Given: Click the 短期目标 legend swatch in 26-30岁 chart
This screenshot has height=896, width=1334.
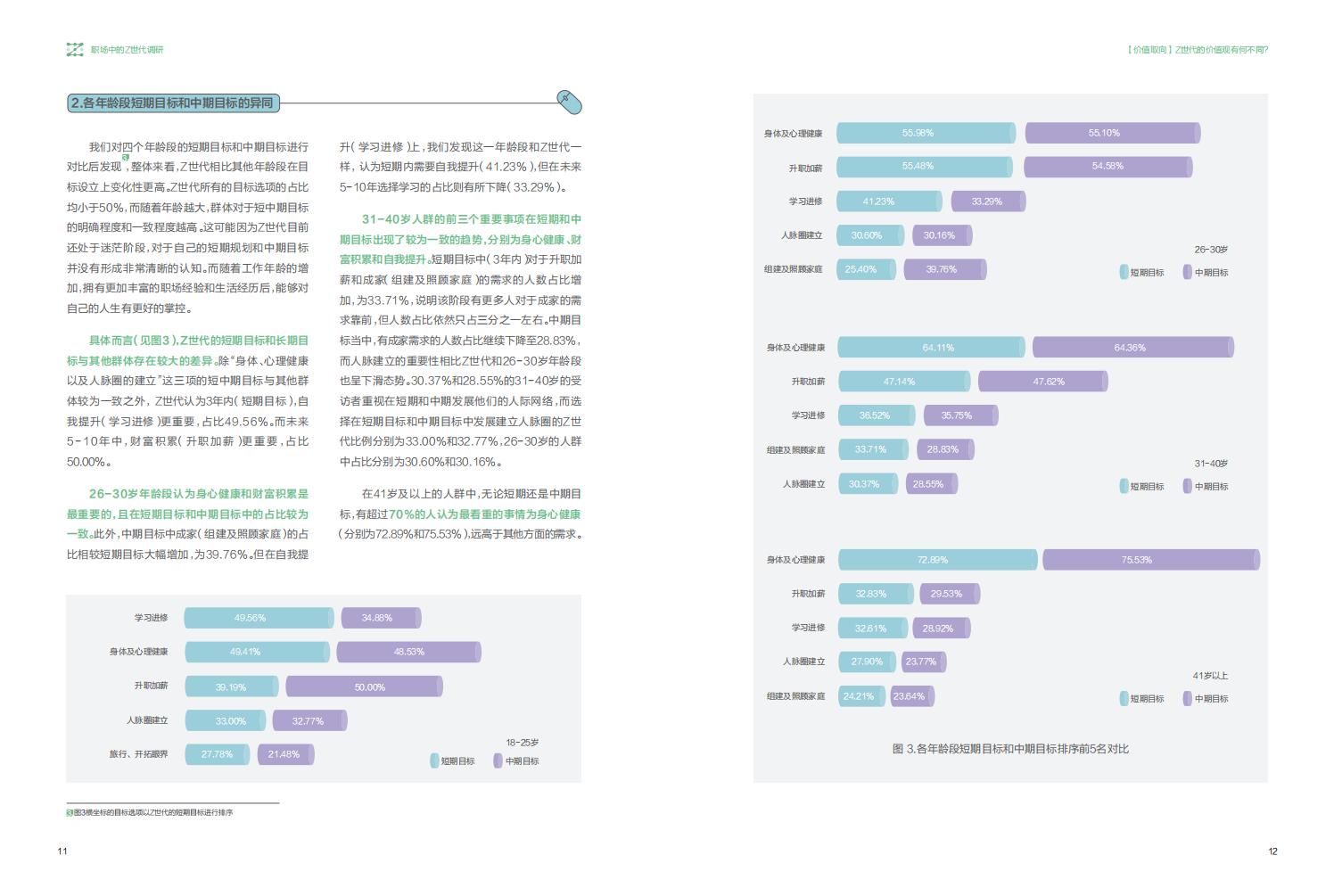Looking at the screenshot, I should 1124,272.
